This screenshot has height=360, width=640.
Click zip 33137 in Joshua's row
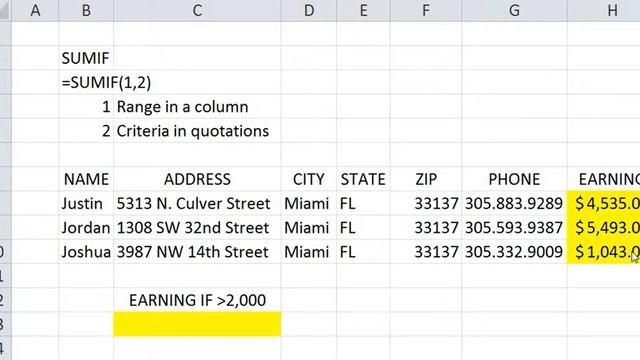(x=426, y=251)
